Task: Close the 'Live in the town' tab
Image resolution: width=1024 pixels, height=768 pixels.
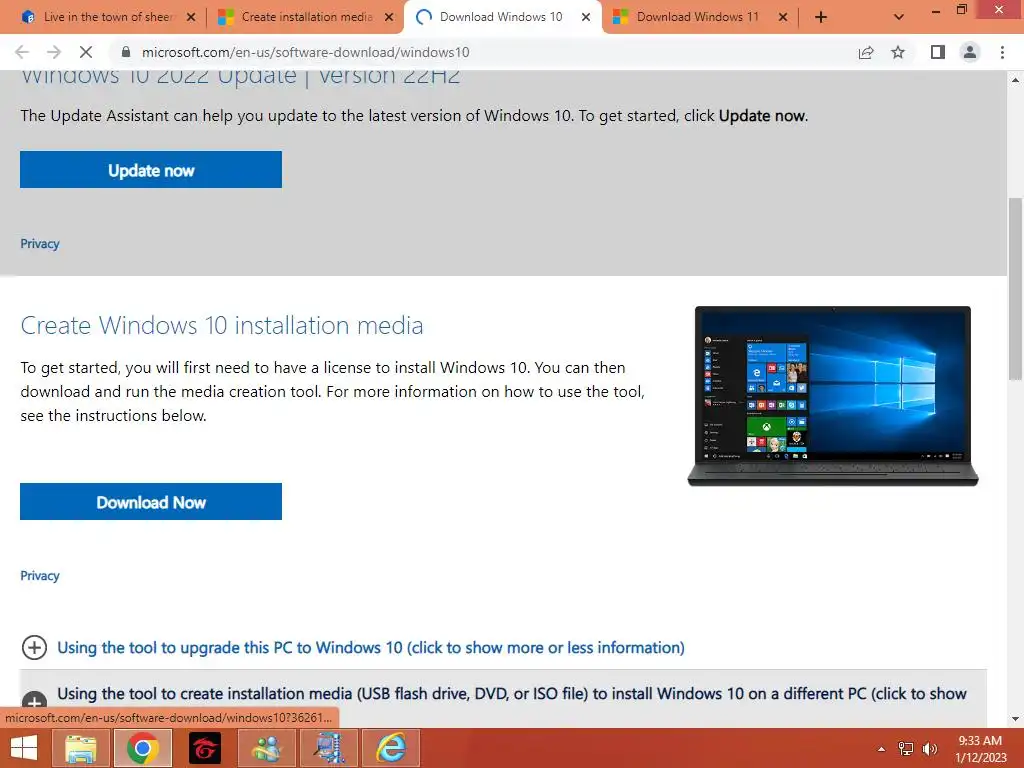Action: point(191,17)
